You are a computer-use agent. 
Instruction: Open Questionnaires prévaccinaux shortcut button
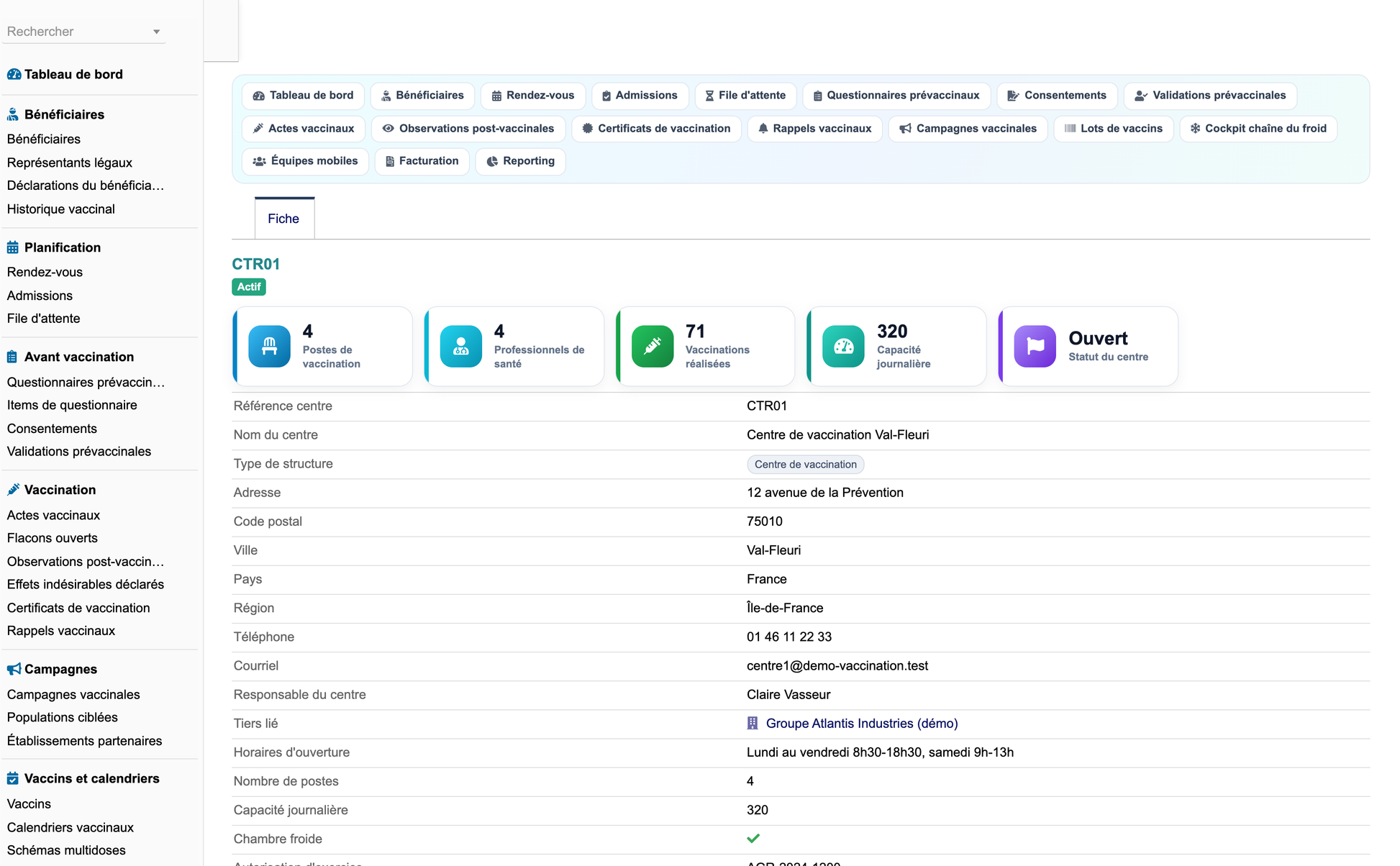click(x=896, y=96)
